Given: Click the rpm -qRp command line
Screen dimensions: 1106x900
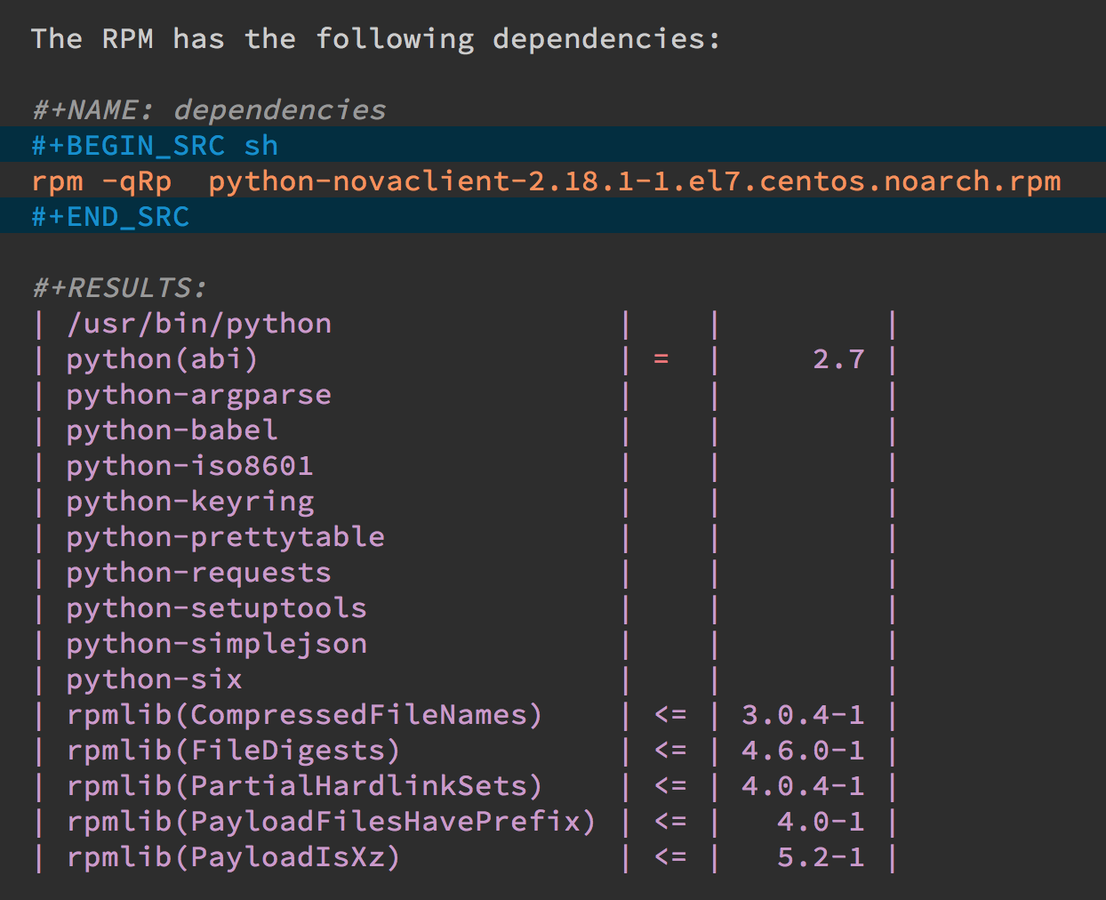Looking at the screenshot, I should coord(546,181).
